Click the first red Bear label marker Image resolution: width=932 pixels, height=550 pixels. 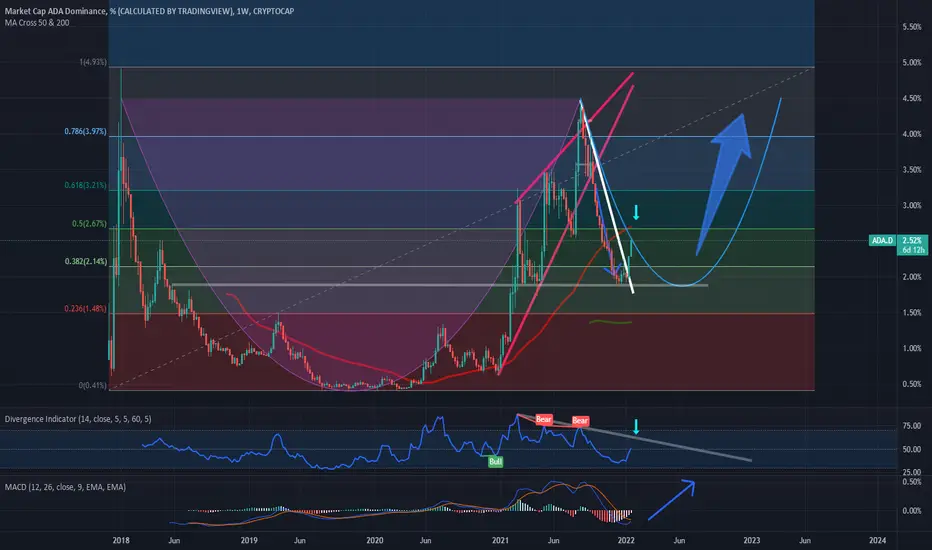(x=544, y=419)
